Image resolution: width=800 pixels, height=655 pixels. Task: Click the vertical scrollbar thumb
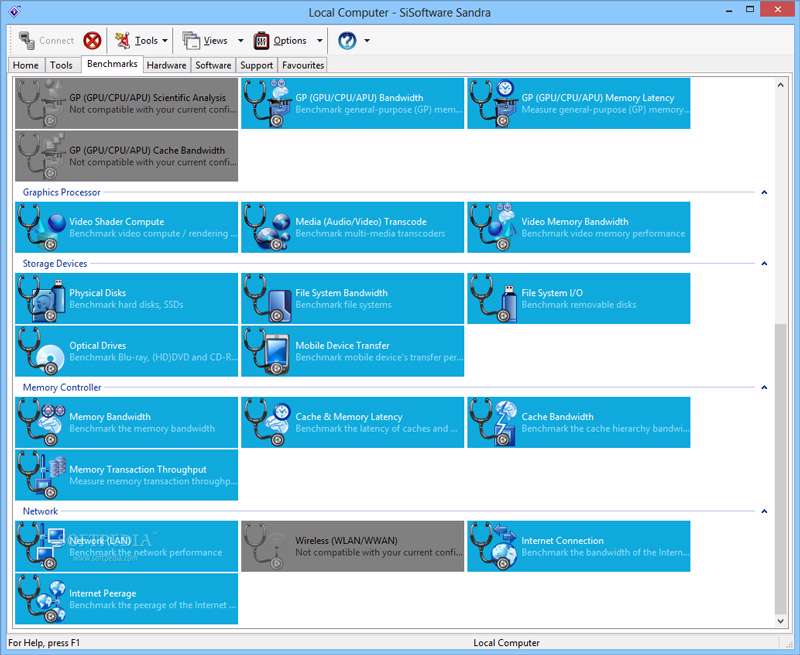click(781, 470)
